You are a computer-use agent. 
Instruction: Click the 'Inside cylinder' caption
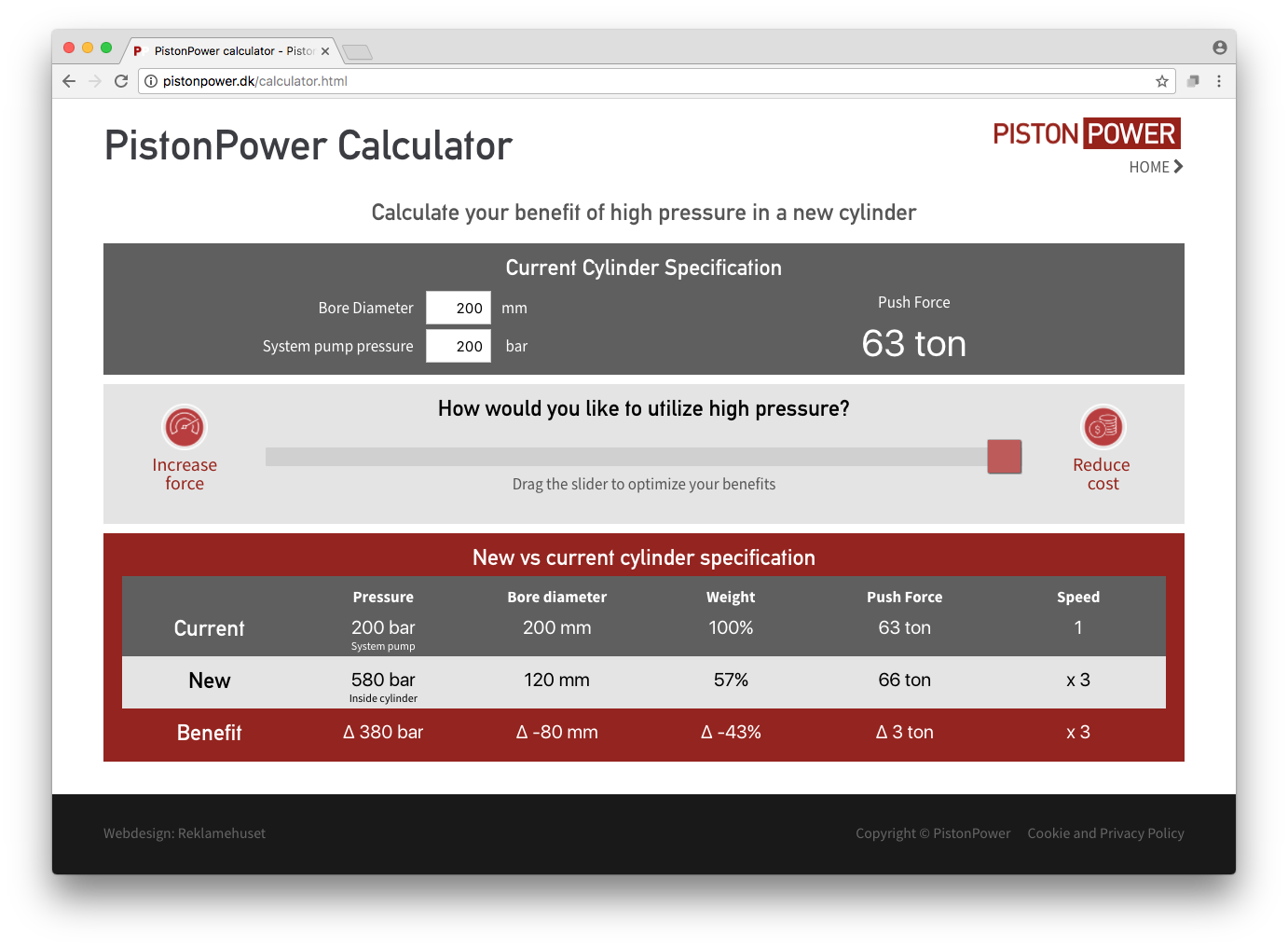click(383, 698)
